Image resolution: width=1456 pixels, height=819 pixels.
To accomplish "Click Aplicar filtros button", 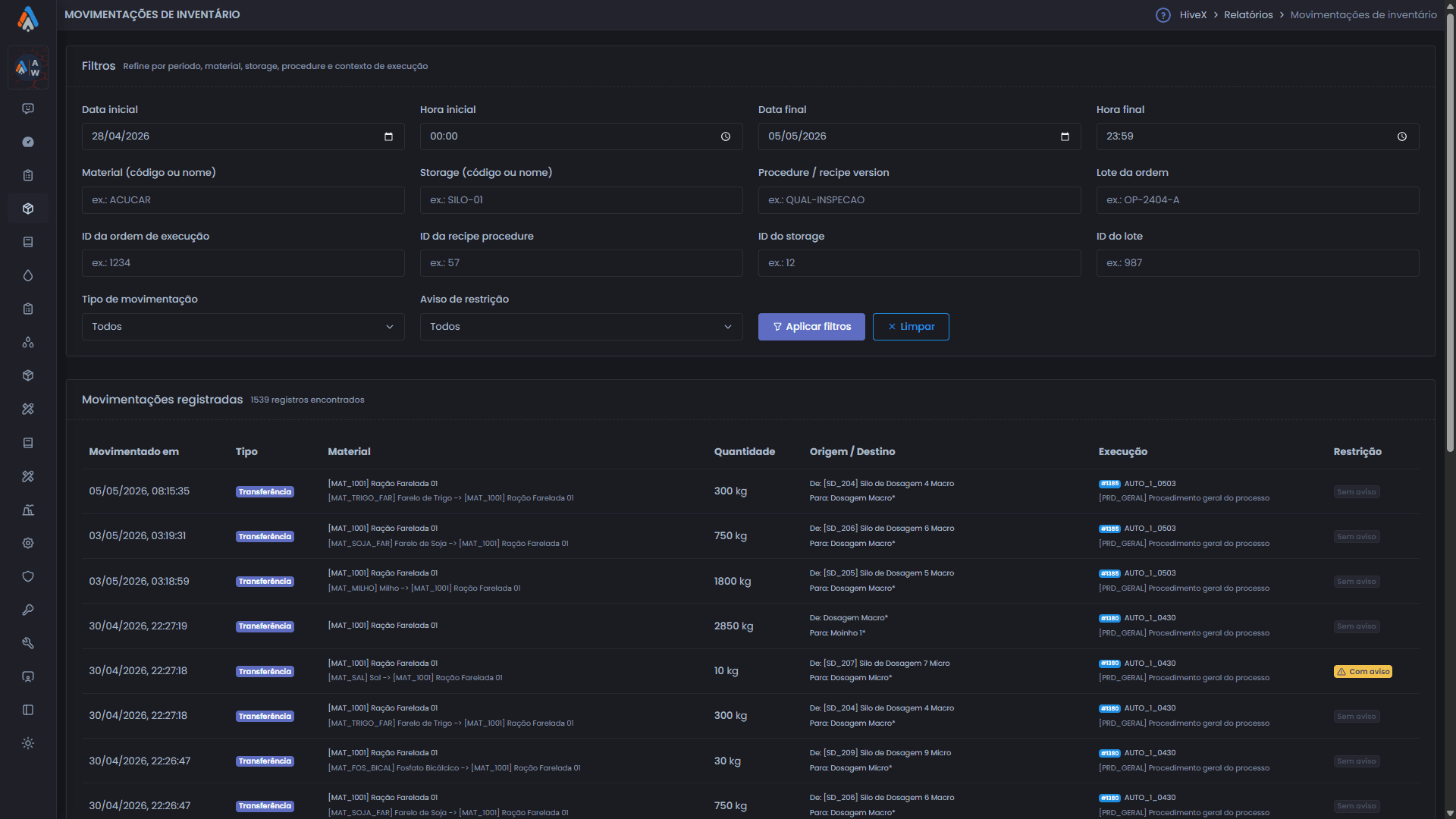I will (811, 327).
